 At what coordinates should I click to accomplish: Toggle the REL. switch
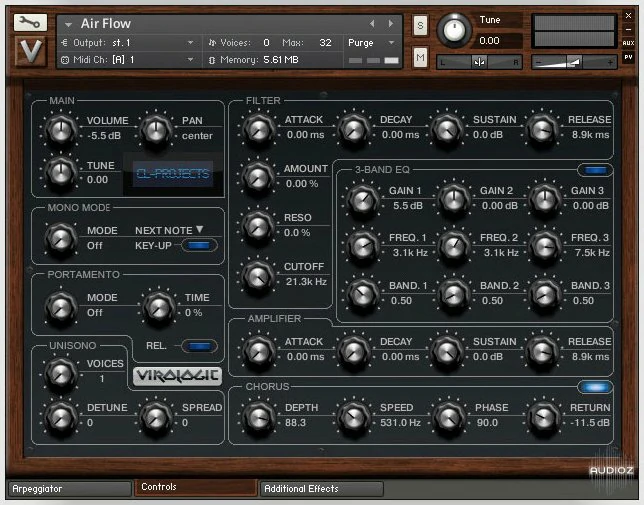point(199,346)
